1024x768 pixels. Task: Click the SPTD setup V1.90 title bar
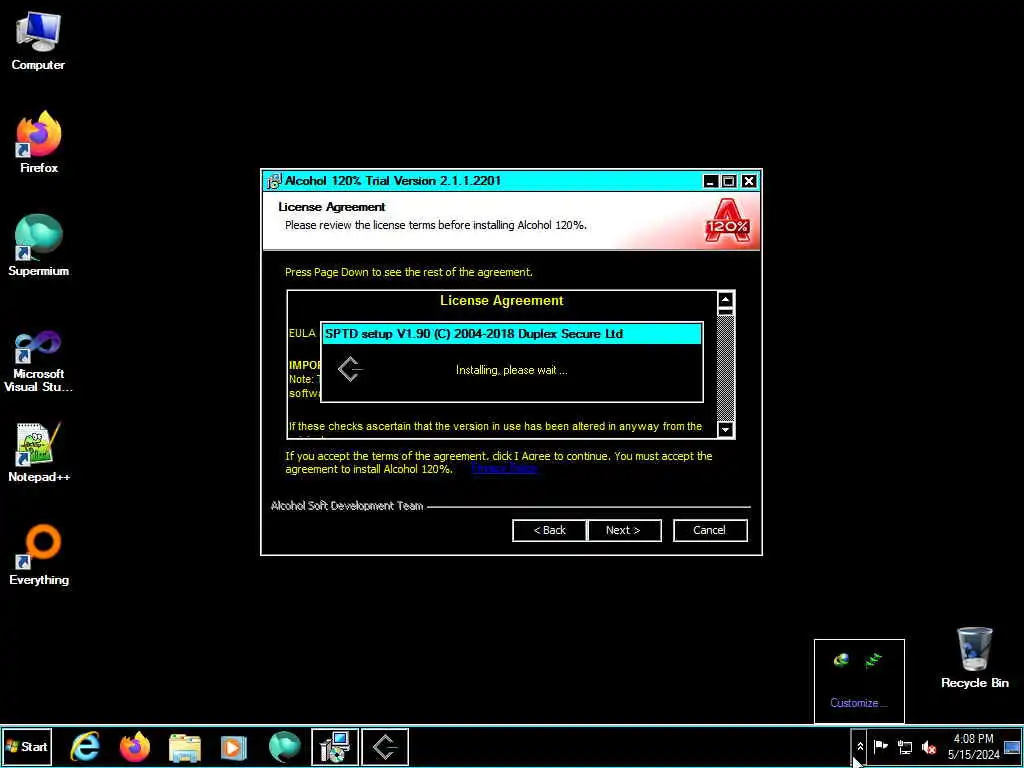coord(512,334)
